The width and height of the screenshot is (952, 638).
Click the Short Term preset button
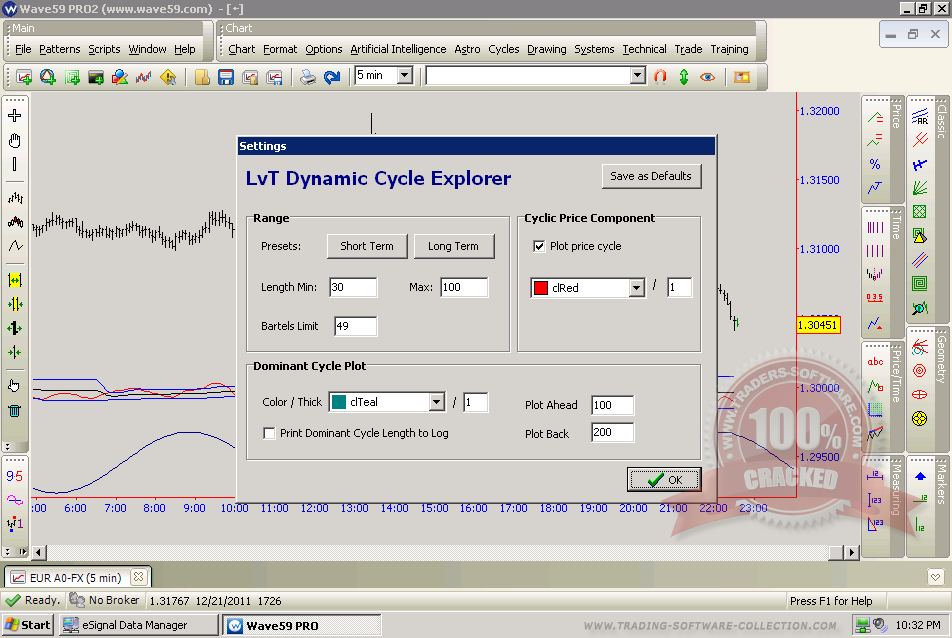pos(367,246)
